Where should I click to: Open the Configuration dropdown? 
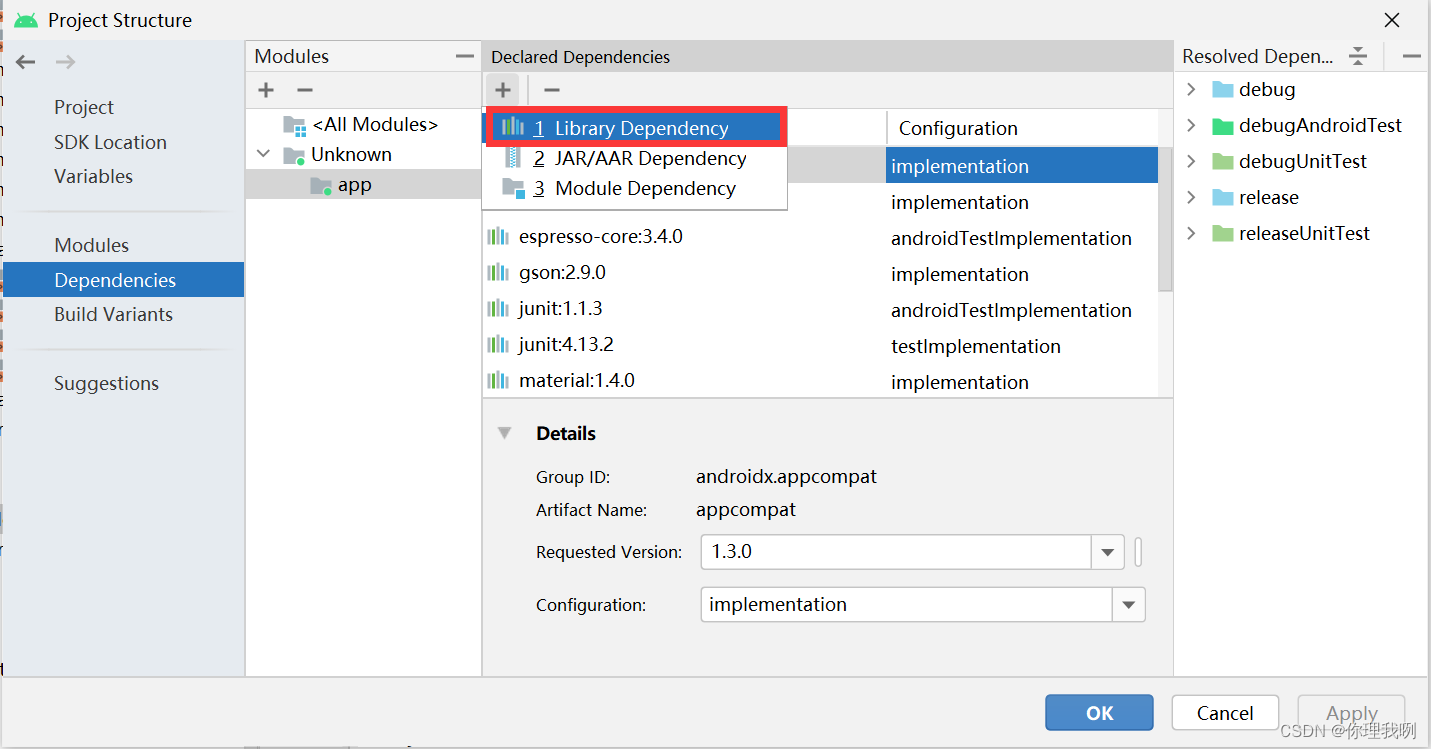(1128, 604)
